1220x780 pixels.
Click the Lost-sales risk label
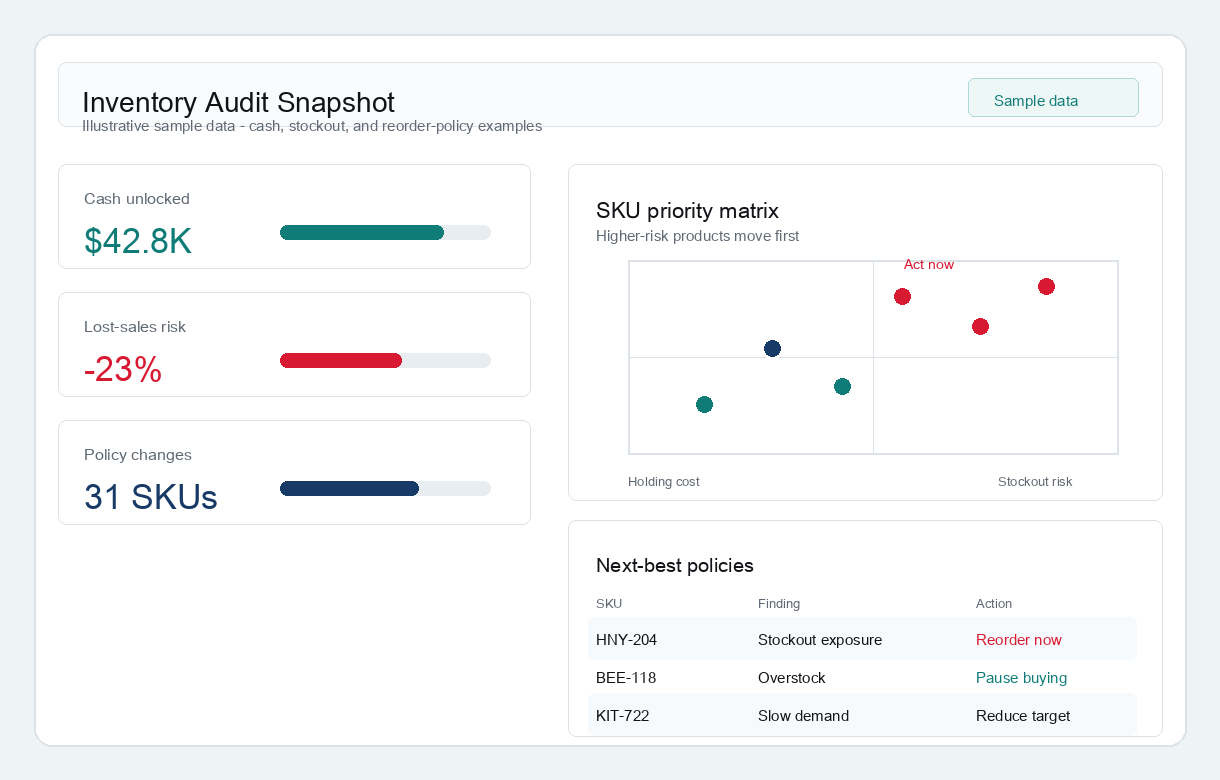click(135, 327)
